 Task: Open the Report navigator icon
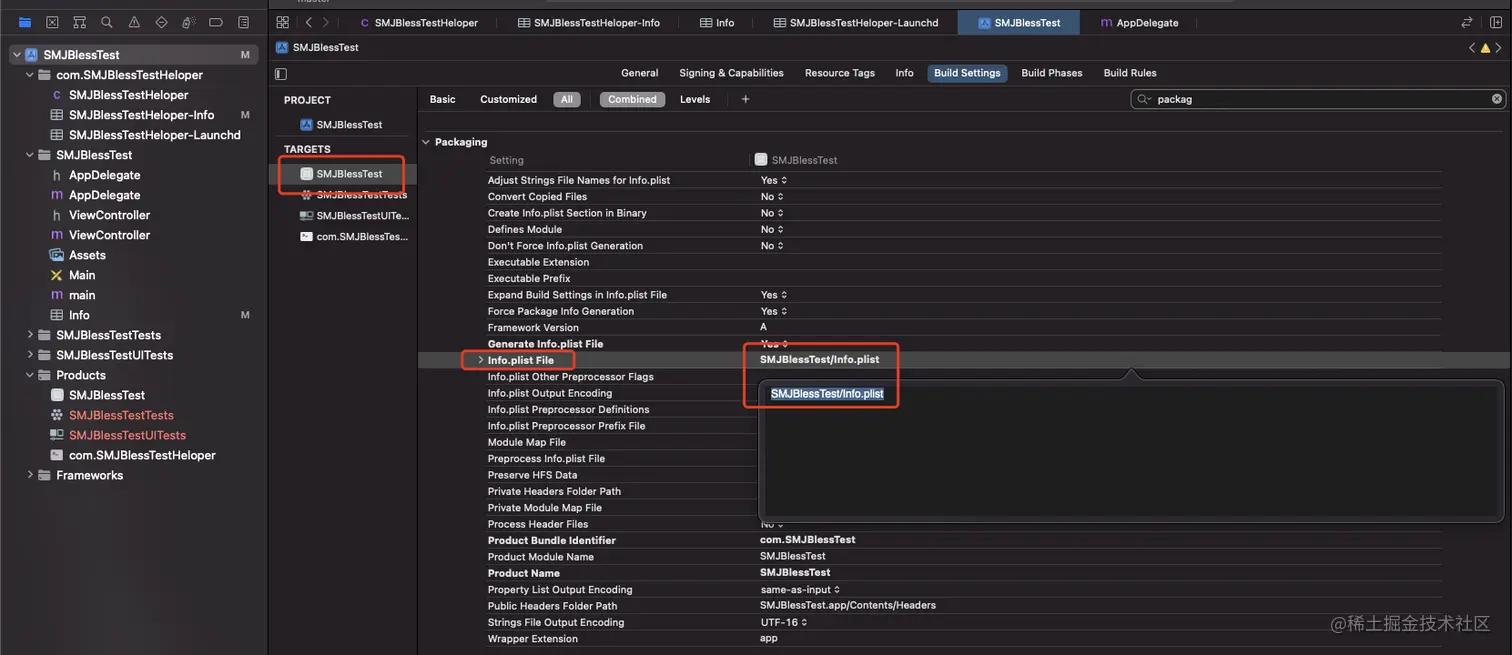click(x=243, y=22)
